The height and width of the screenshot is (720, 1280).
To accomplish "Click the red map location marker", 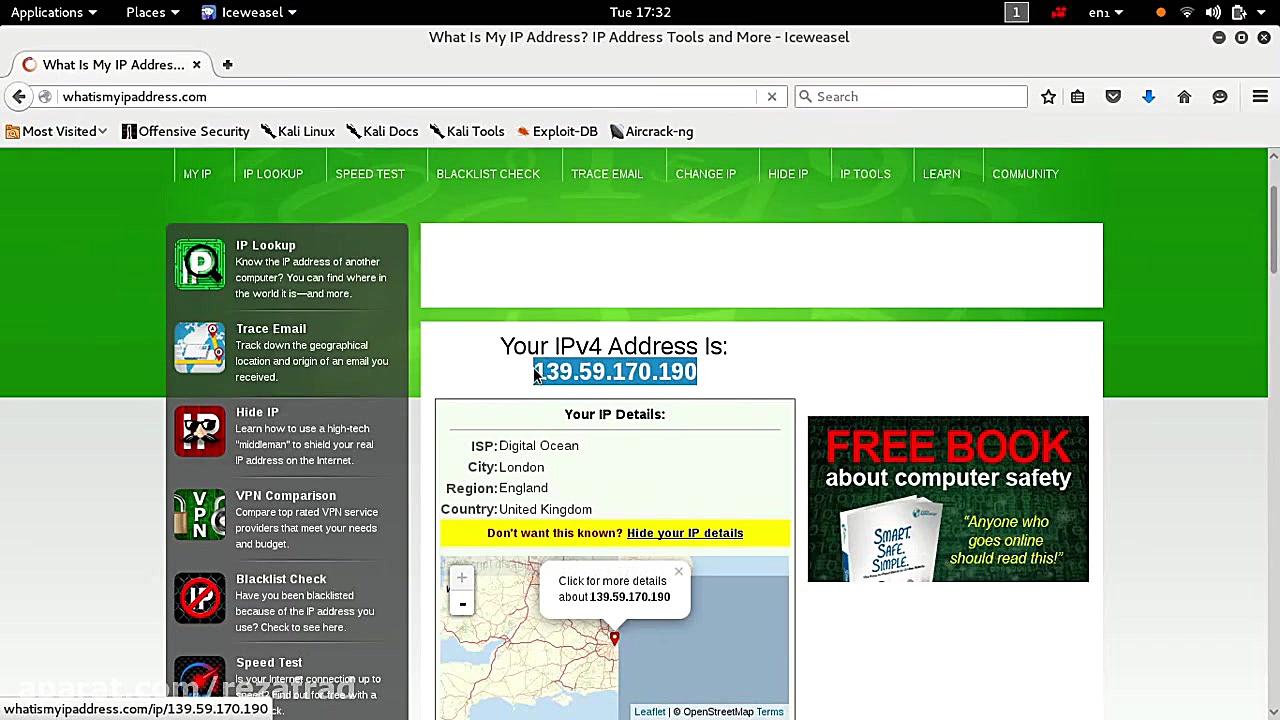I will tap(614, 637).
